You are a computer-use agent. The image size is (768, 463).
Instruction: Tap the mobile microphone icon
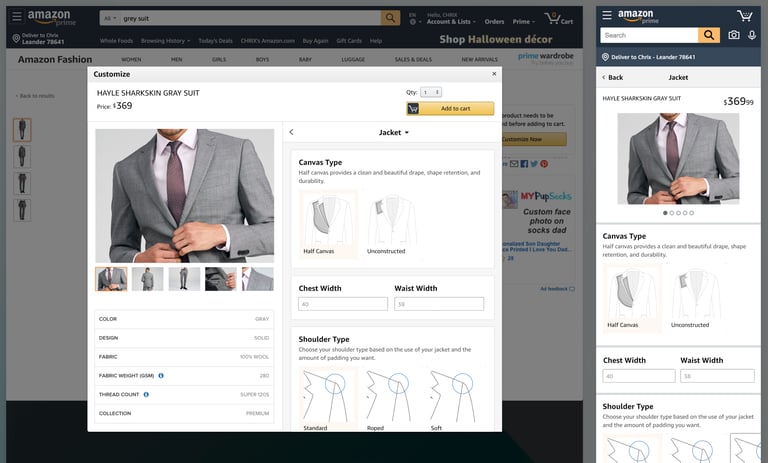[x=752, y=35]
